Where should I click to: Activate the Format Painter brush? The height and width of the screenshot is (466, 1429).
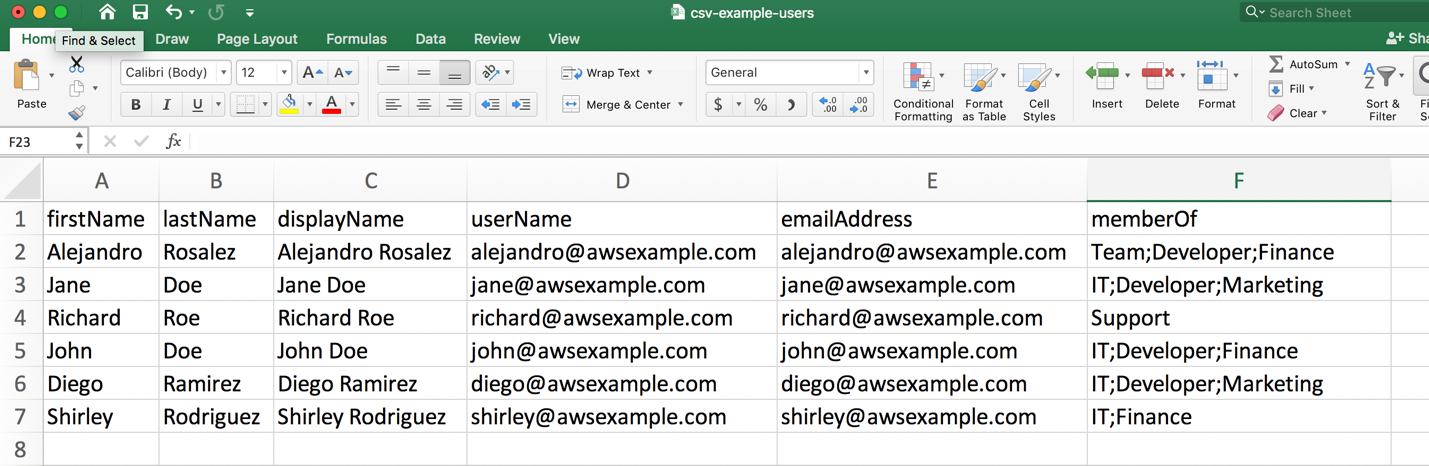click(x=76, y=113)
